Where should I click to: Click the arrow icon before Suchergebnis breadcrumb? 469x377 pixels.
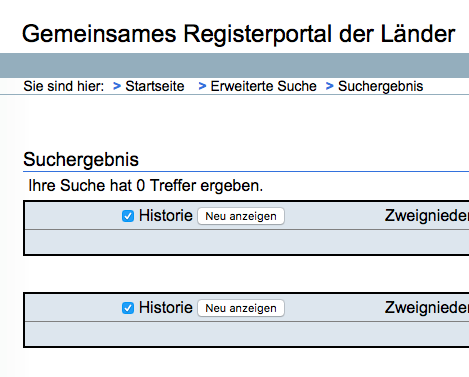coord(329,86)
